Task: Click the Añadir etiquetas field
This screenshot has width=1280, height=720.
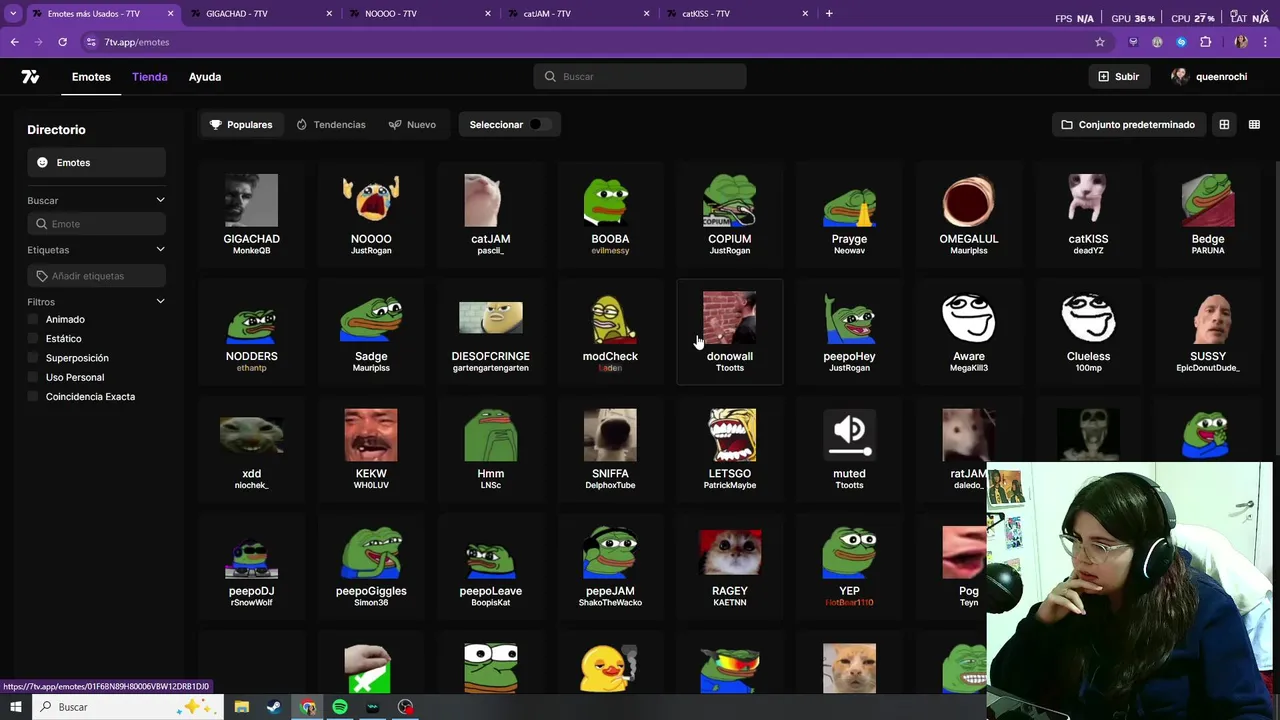Action: 96,276
